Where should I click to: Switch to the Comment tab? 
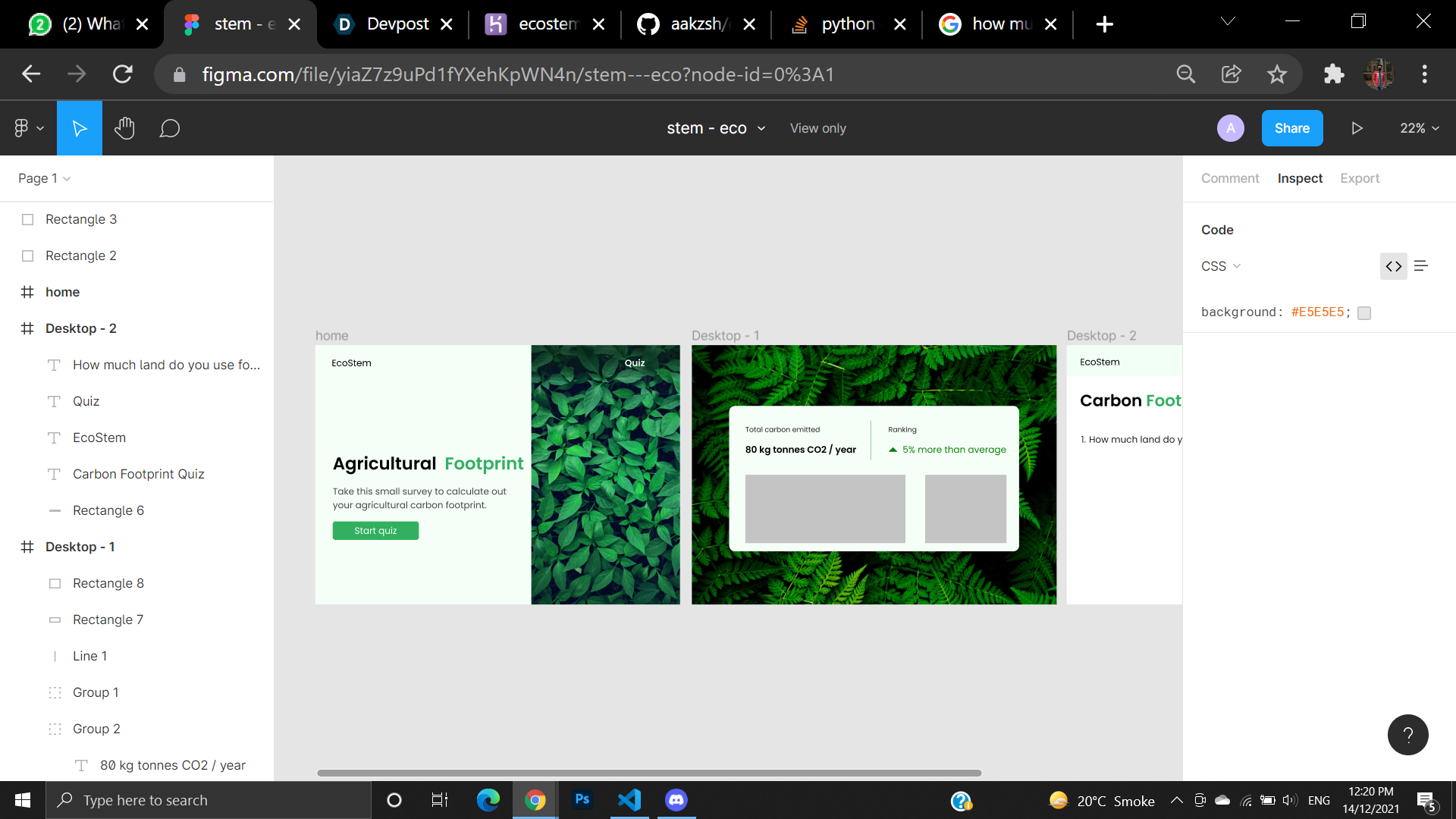pos(1229,178)
